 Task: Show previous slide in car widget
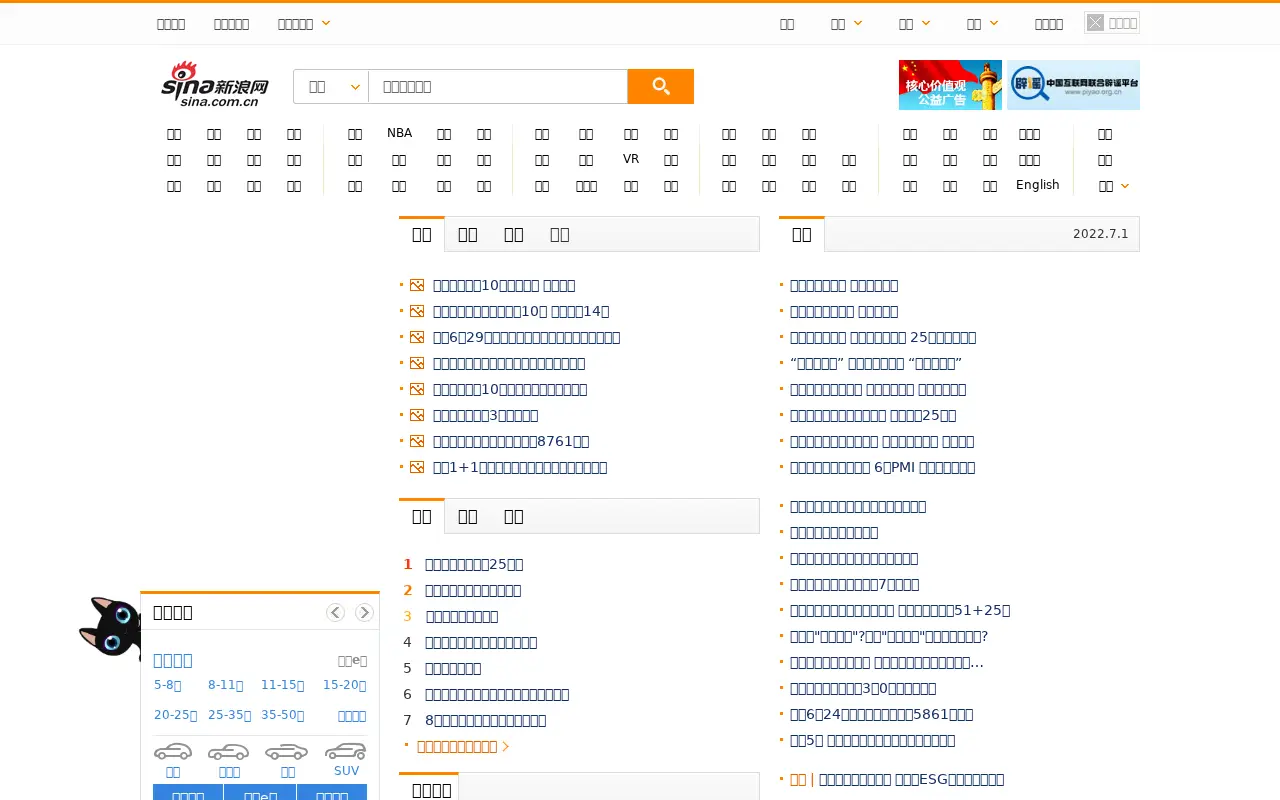pyautogui.click(x=335, y=612)
